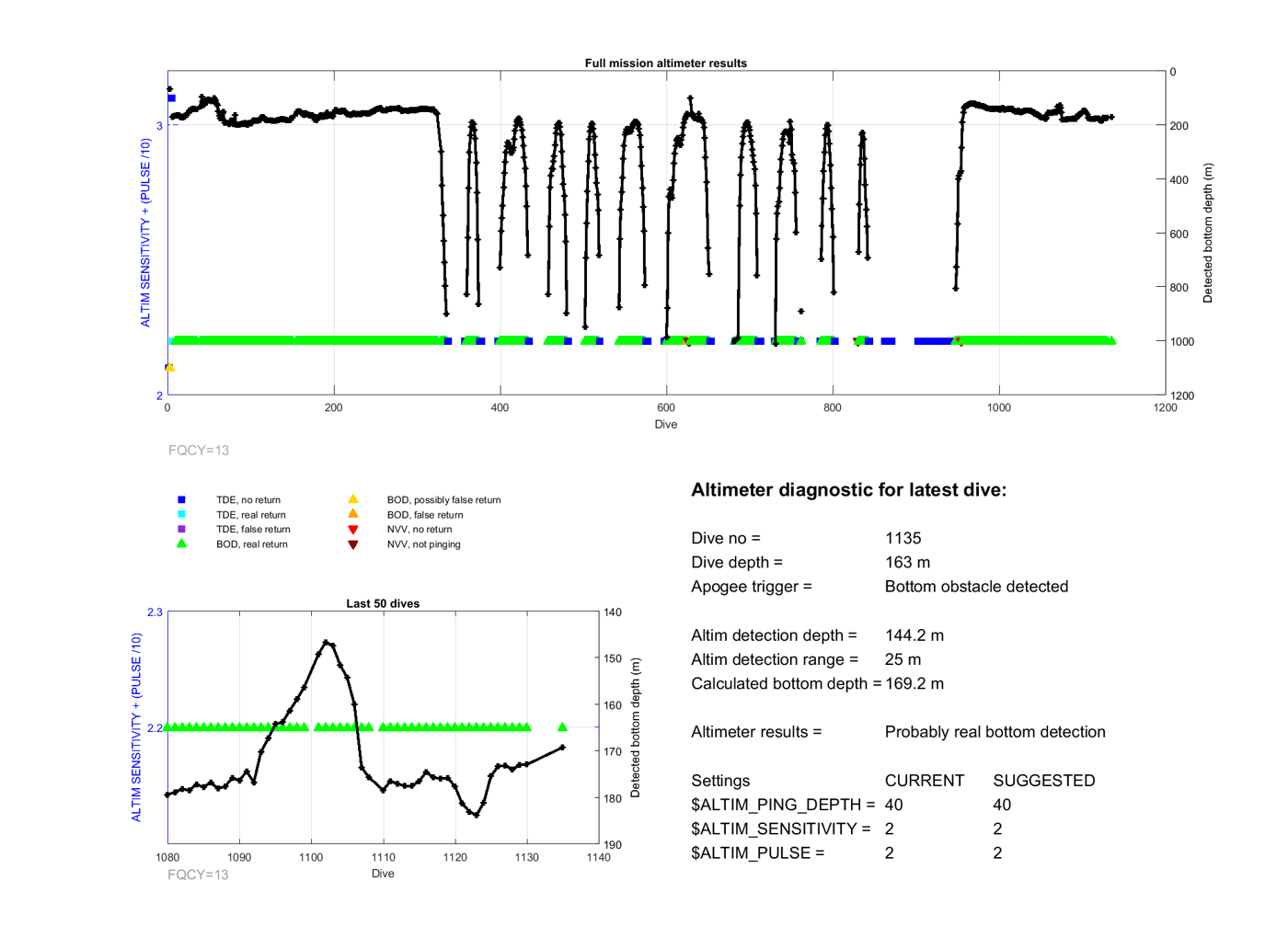Click the 'Altim detection depth =' label
Viewport: 1288px width, 949px height.
(774, 635)
